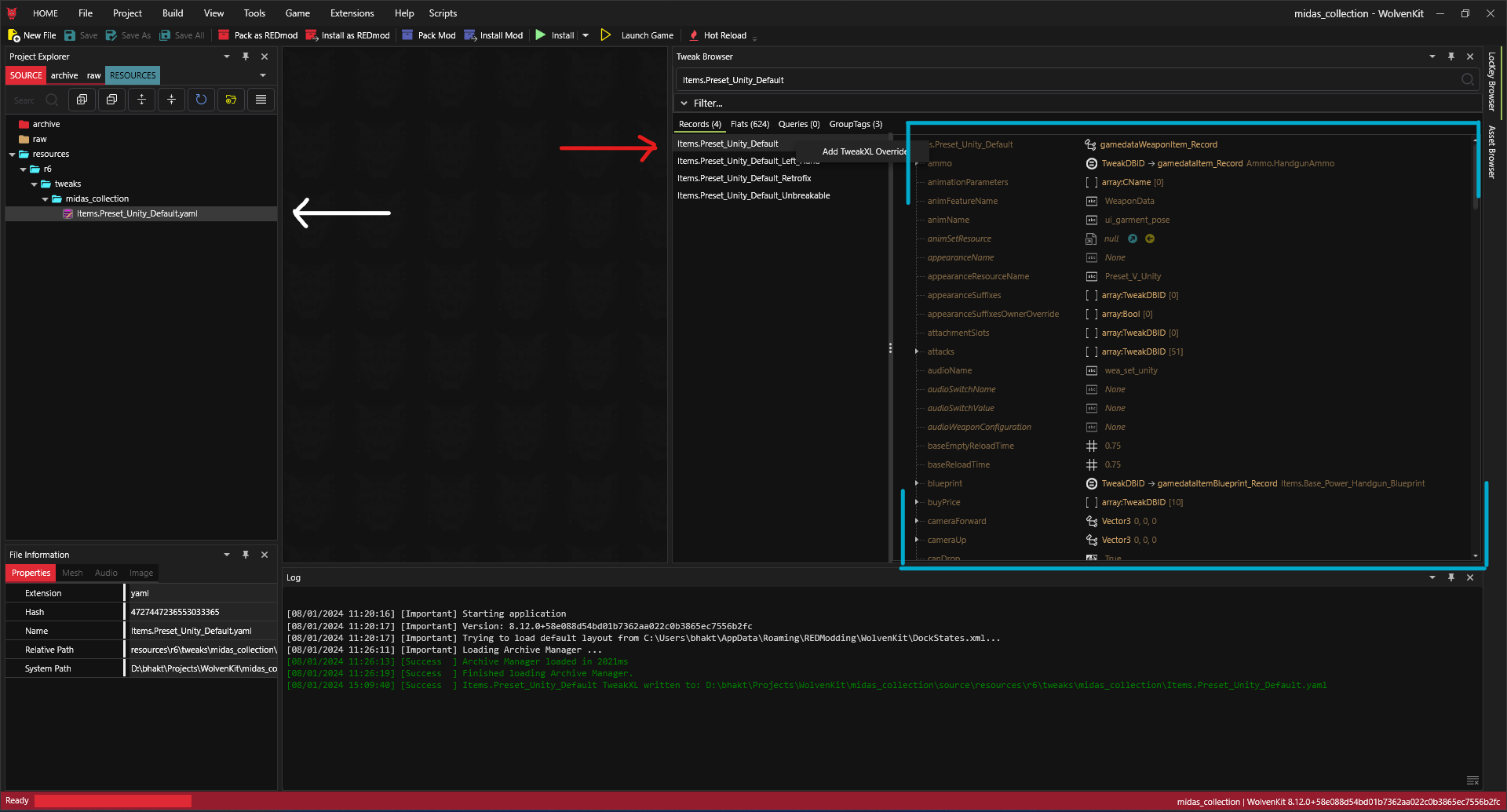Click the Launch Game play icon
Image resolution: width=1507 pixels, height=812 pixels.
(605, 35)
